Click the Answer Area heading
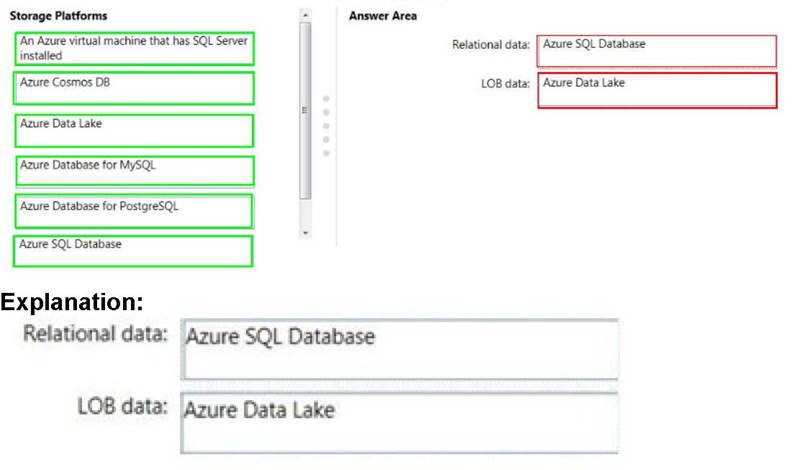The width and height of the screenshot is (800, 470). [x=383, y=16]
